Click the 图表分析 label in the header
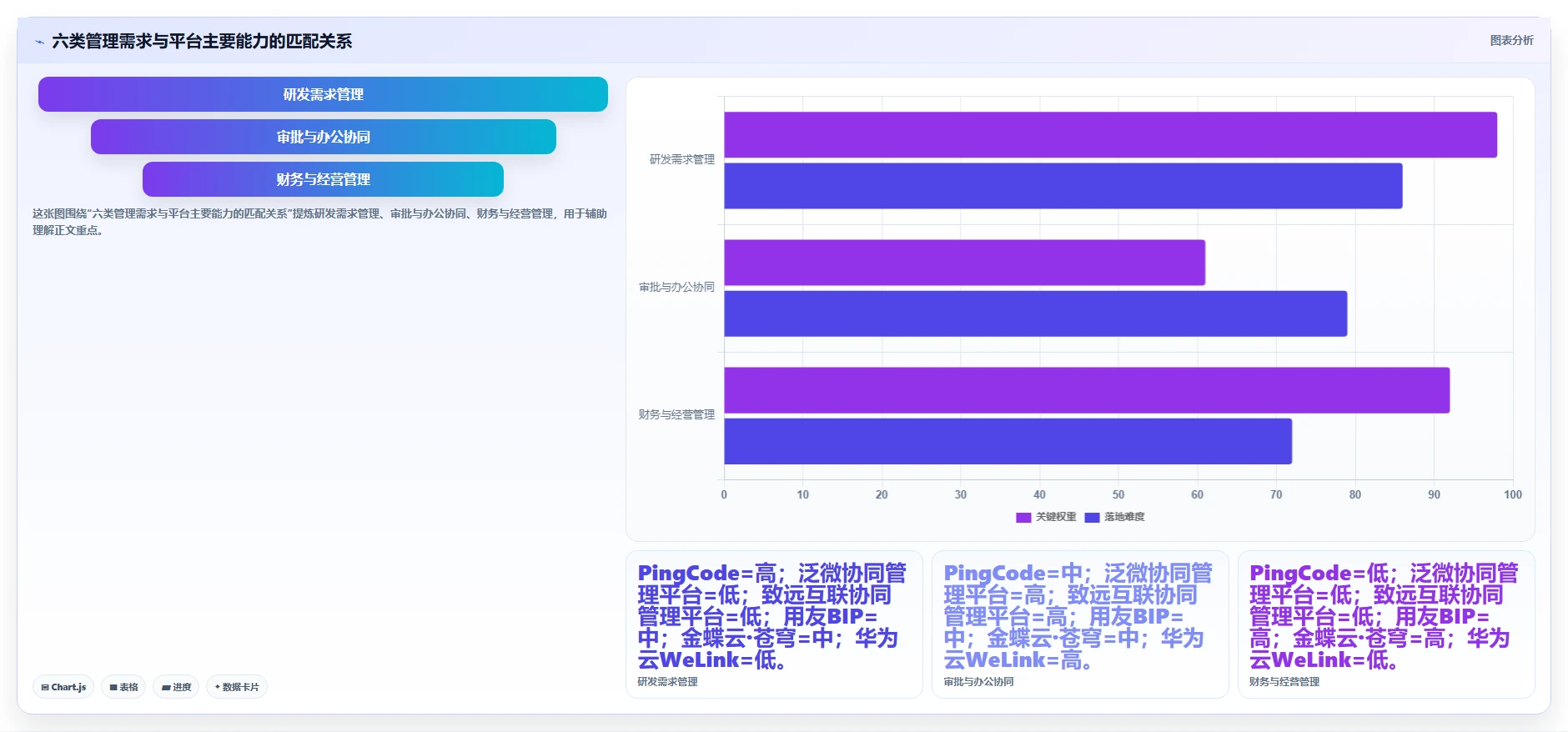 pyautogui.click(x=1511, y=40)
